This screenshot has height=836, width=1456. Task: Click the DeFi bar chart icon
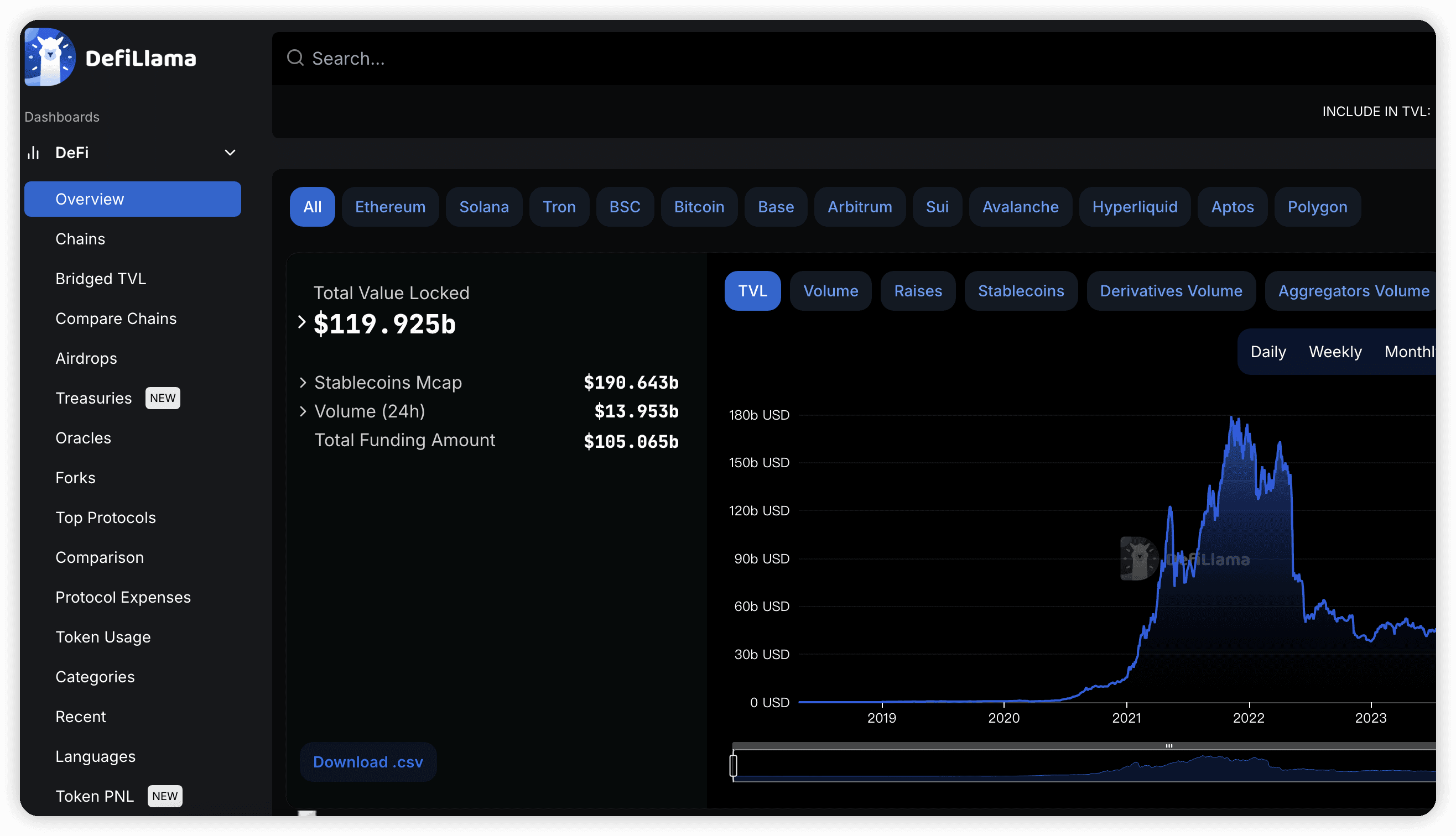point(33,153)
